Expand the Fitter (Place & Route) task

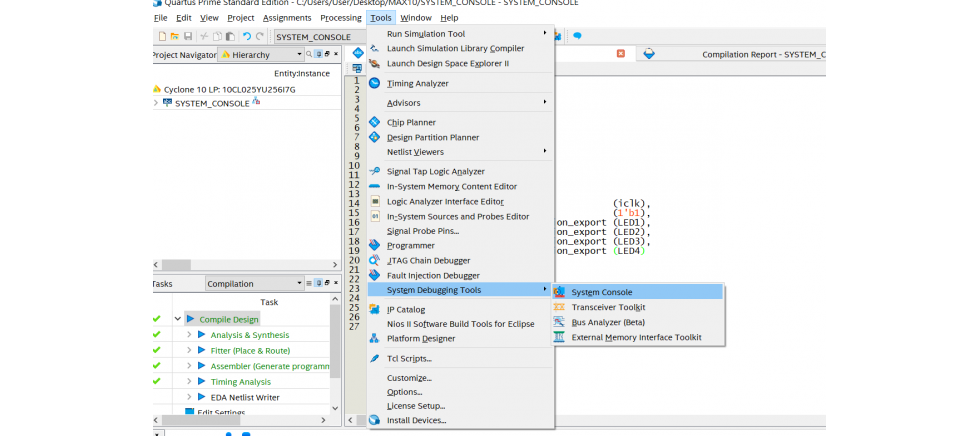189,350
